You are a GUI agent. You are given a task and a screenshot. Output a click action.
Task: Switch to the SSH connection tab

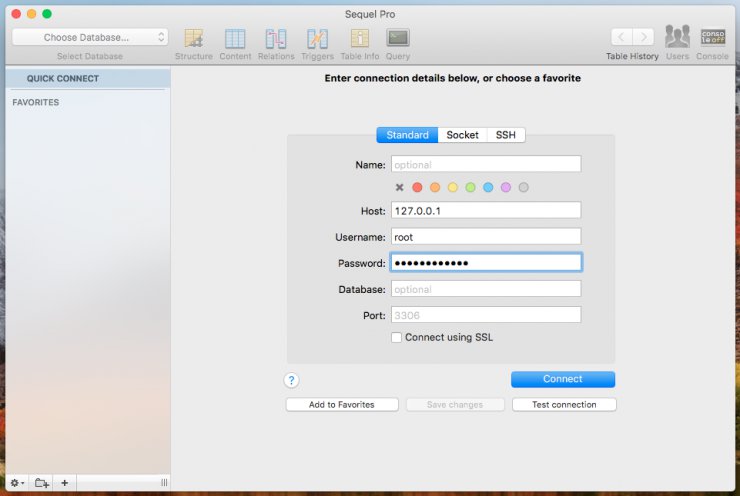[506, 135]
